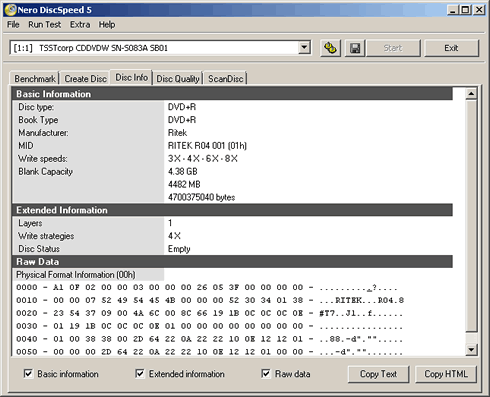Click the Basic Information section header

pyautogui.click(x=232, y=94)
